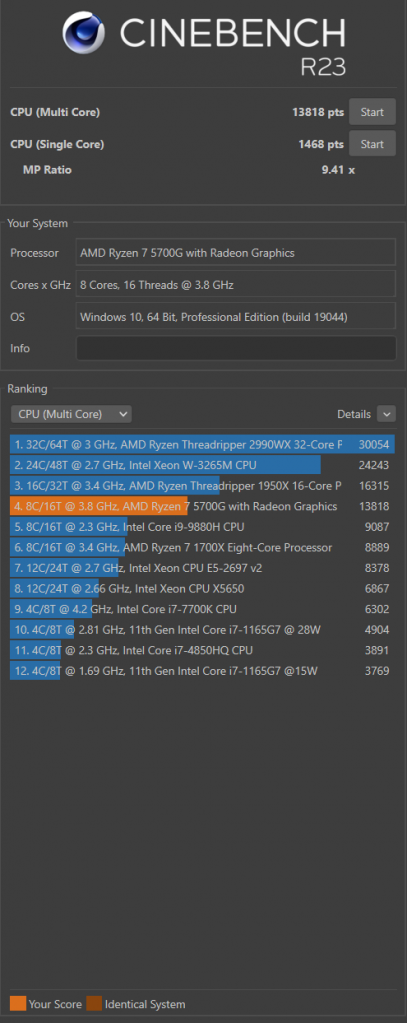Select the Intel Core i7-4850HQ ranking row
The image size is (407, 1023).
pyautogui.click(x=202, y=650)
